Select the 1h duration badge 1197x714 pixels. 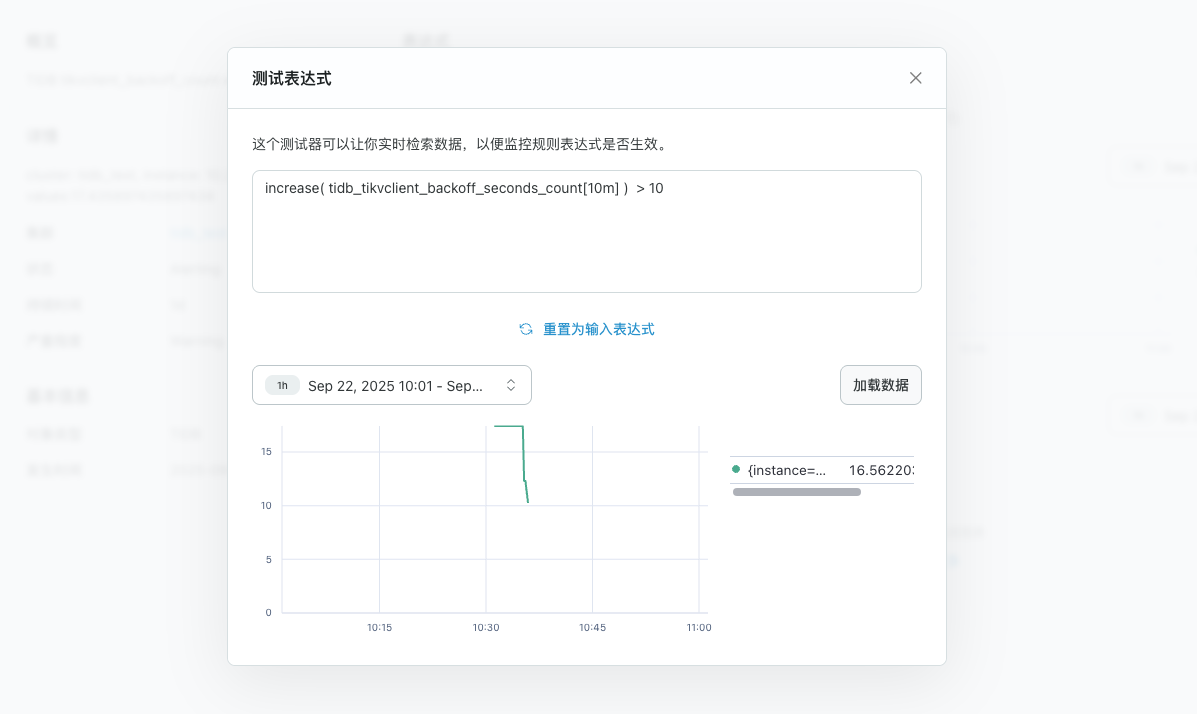click(x=282, y=385)
